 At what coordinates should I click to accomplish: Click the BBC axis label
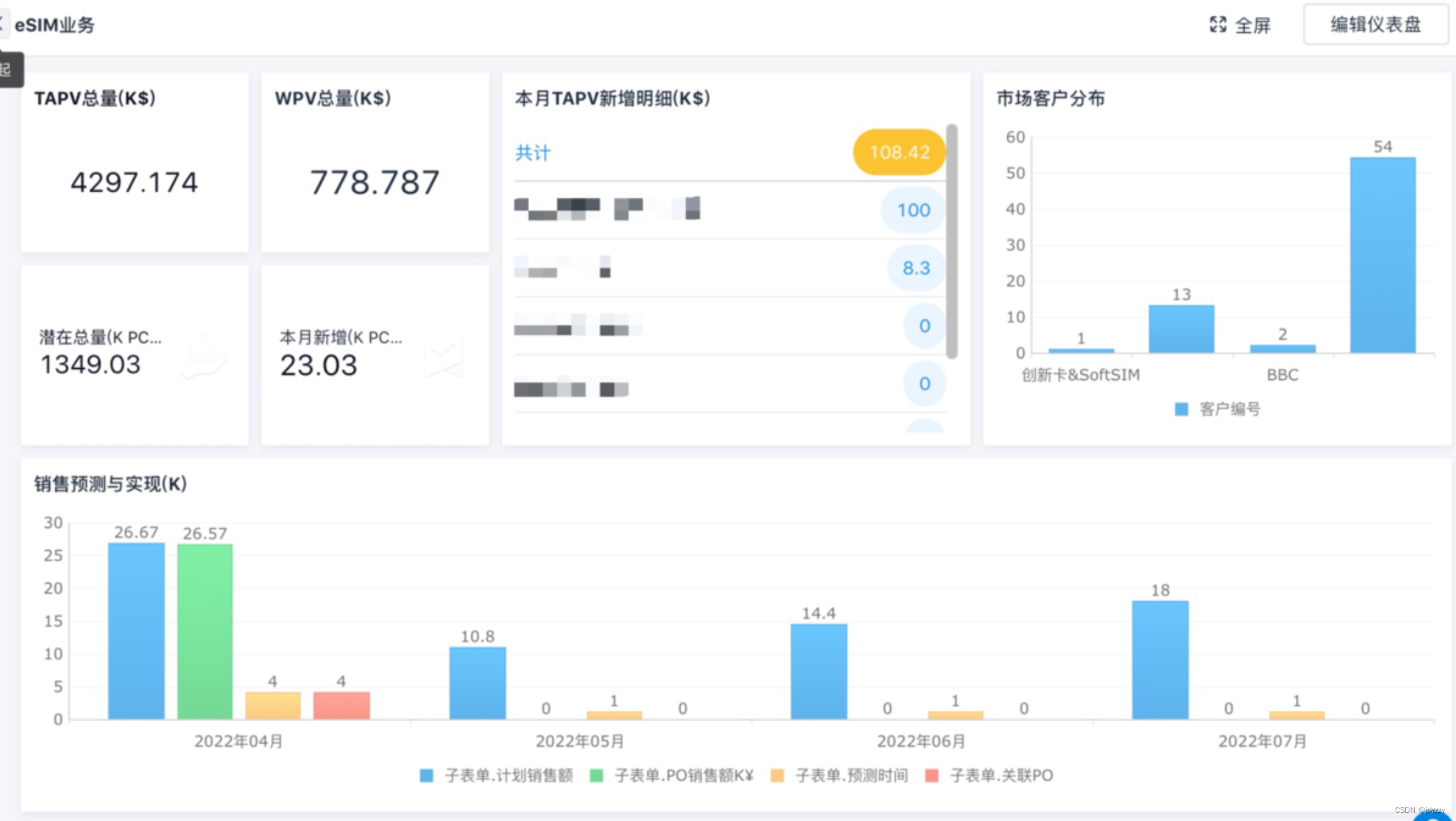point(1282,375)
